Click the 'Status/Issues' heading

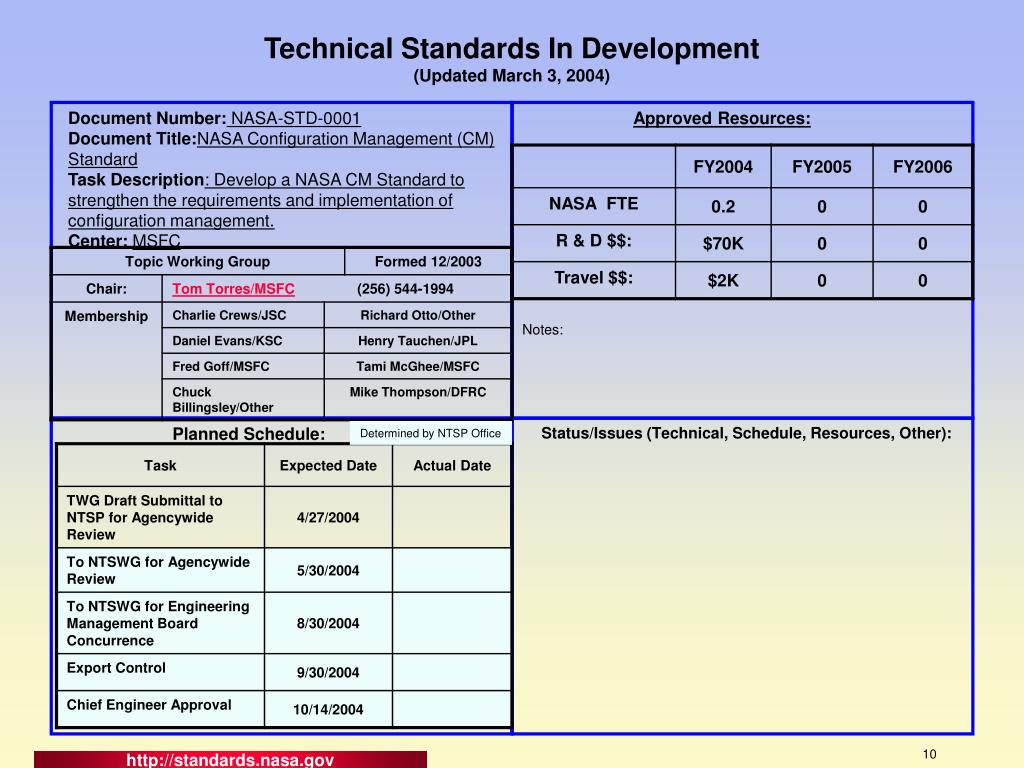746,434
